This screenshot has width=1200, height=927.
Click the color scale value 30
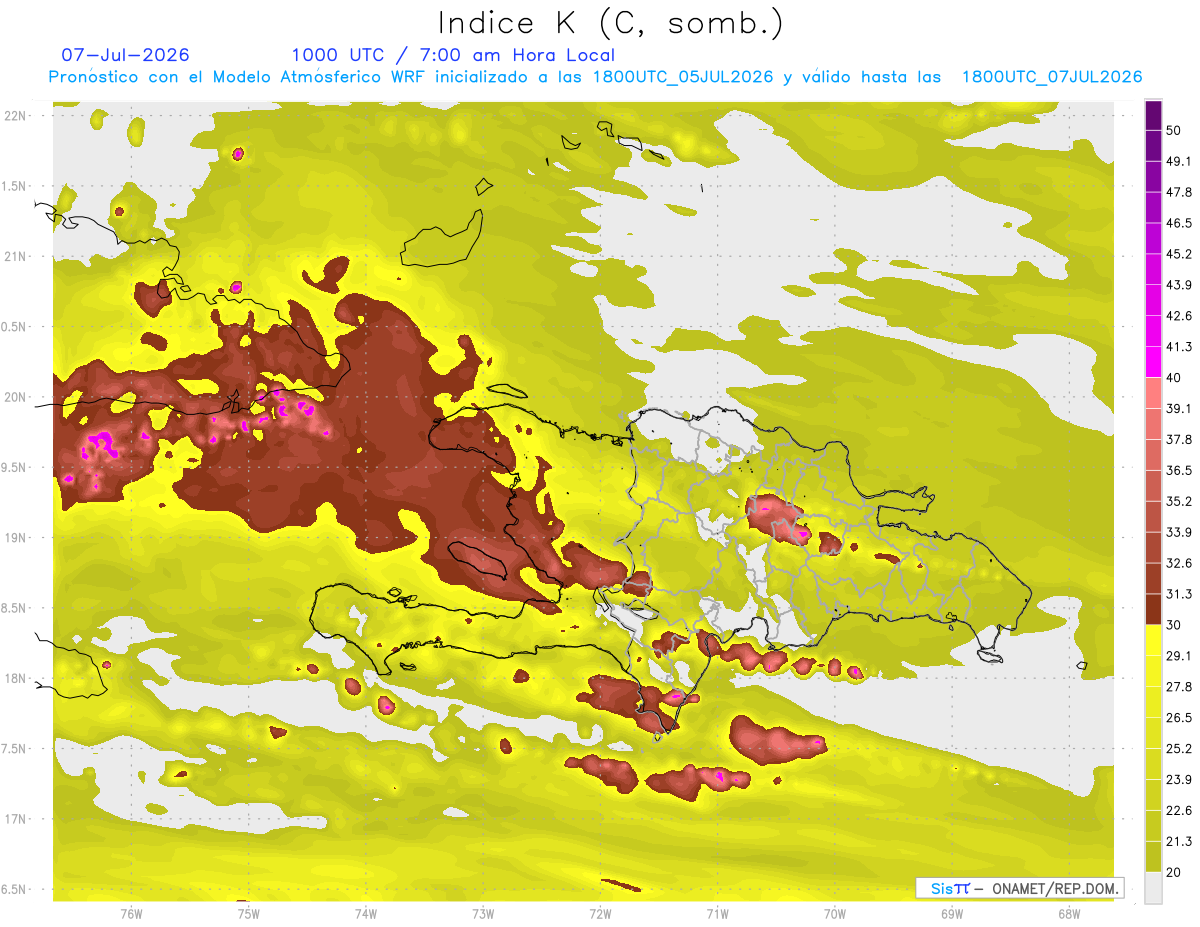(x=1174, y=625)
